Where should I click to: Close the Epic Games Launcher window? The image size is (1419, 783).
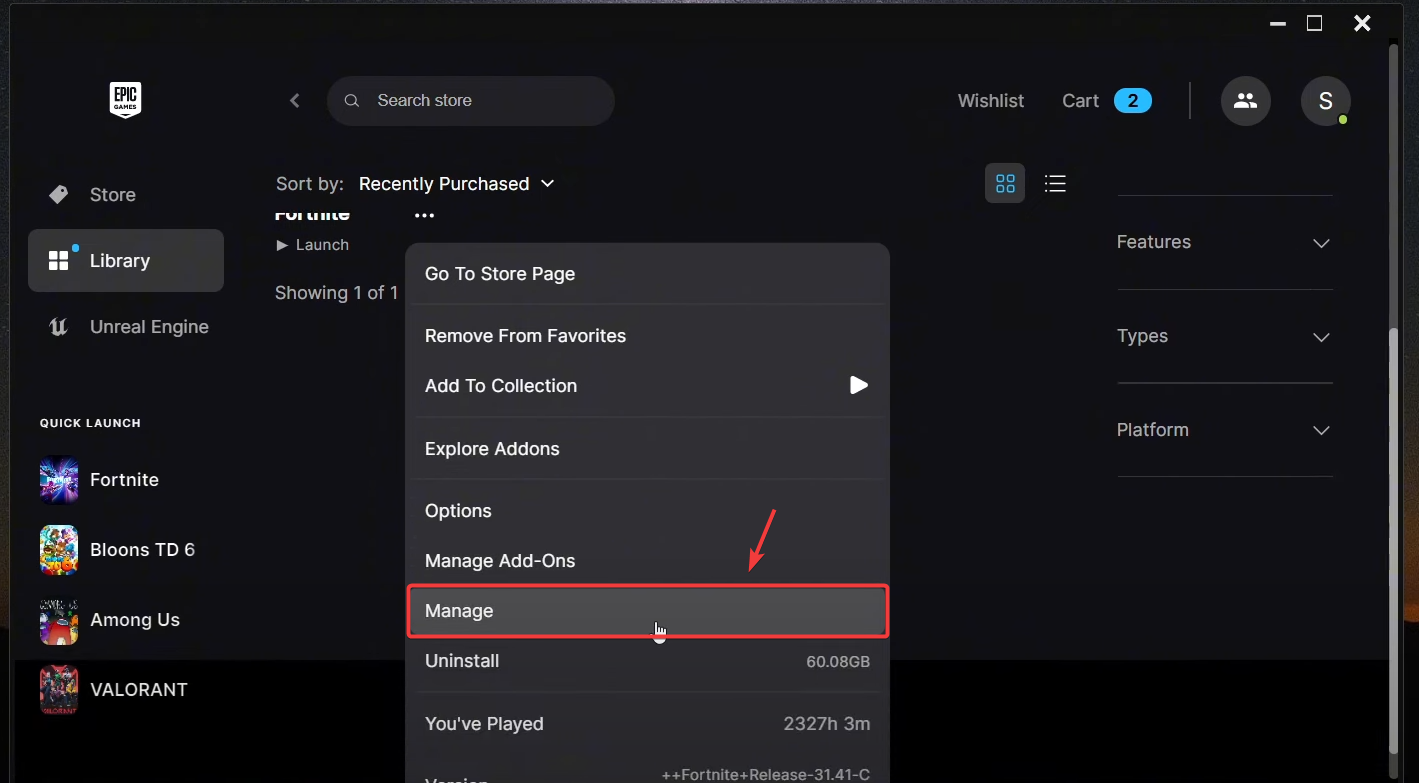(x=1362, y=23)
